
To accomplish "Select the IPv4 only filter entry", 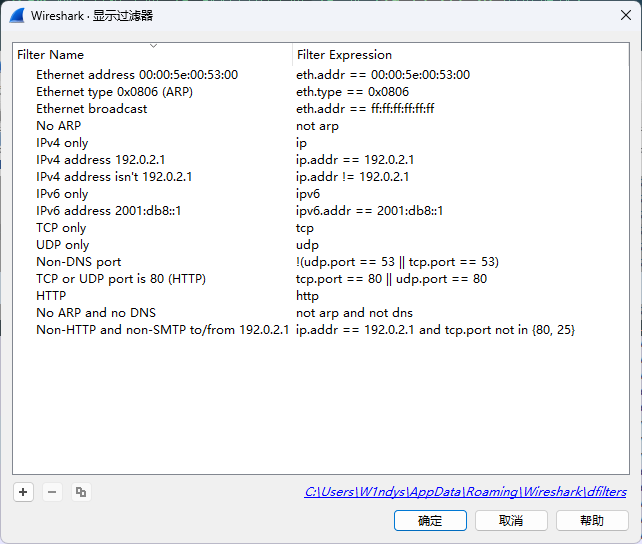I will [62, 143].
